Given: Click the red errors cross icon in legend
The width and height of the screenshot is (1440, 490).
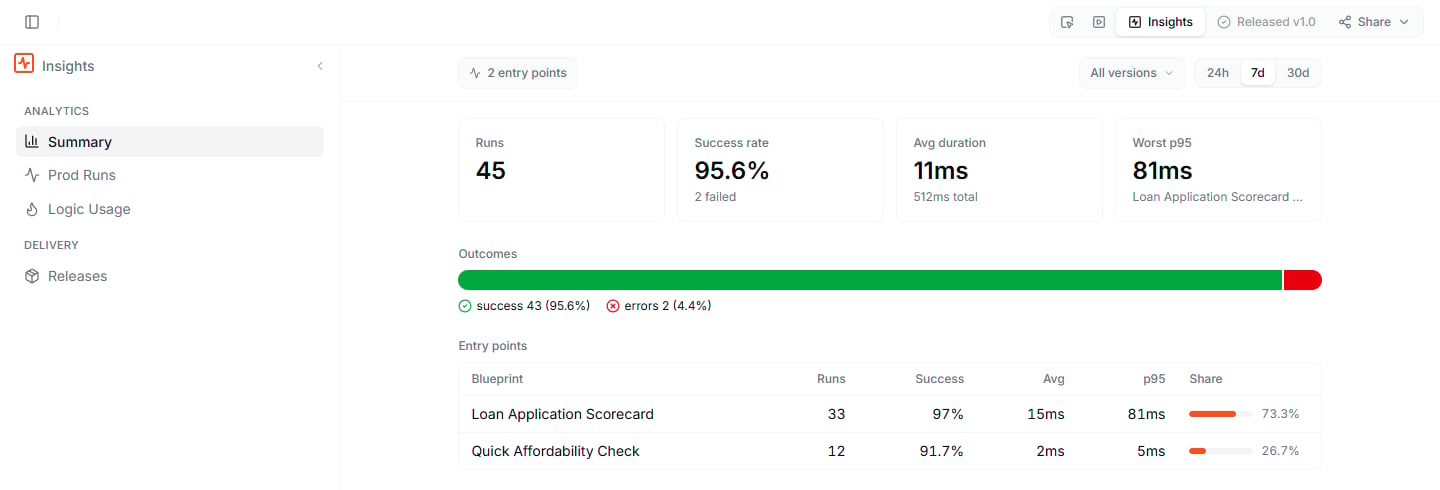Looking at the screenshot, I should (613, 306).
